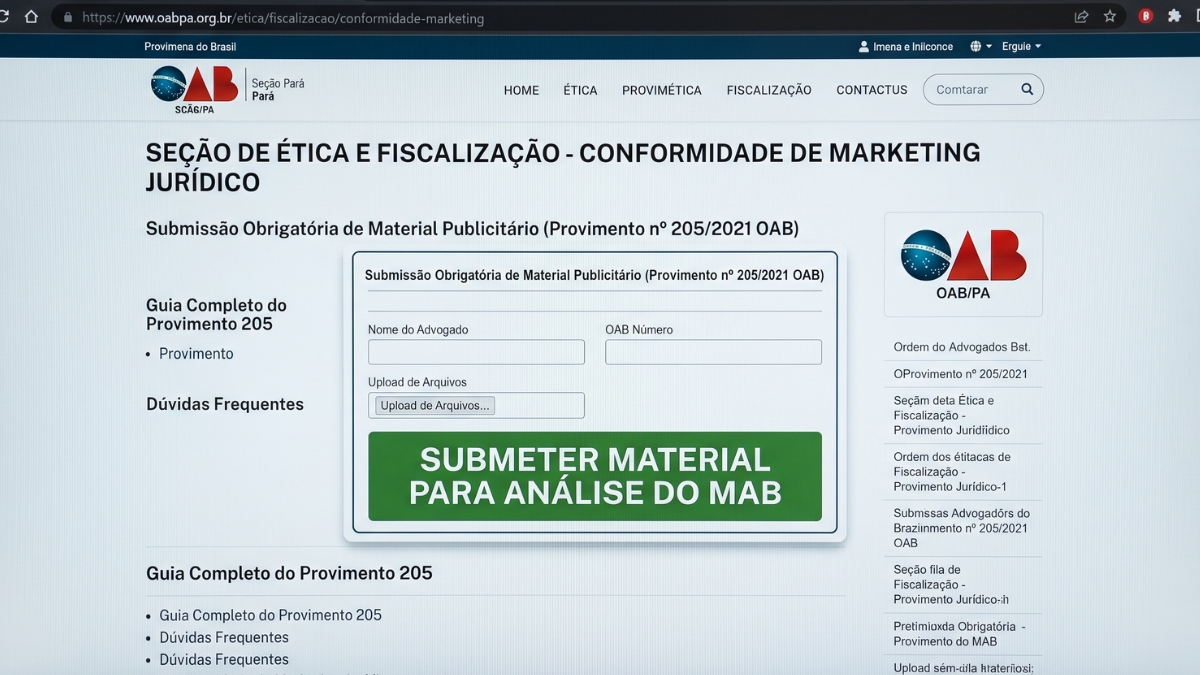This screenshot has width=1200, height=675.
Task: Open the OProvimento nº 205/2021 sidebar link
Action: pos(960,374)
